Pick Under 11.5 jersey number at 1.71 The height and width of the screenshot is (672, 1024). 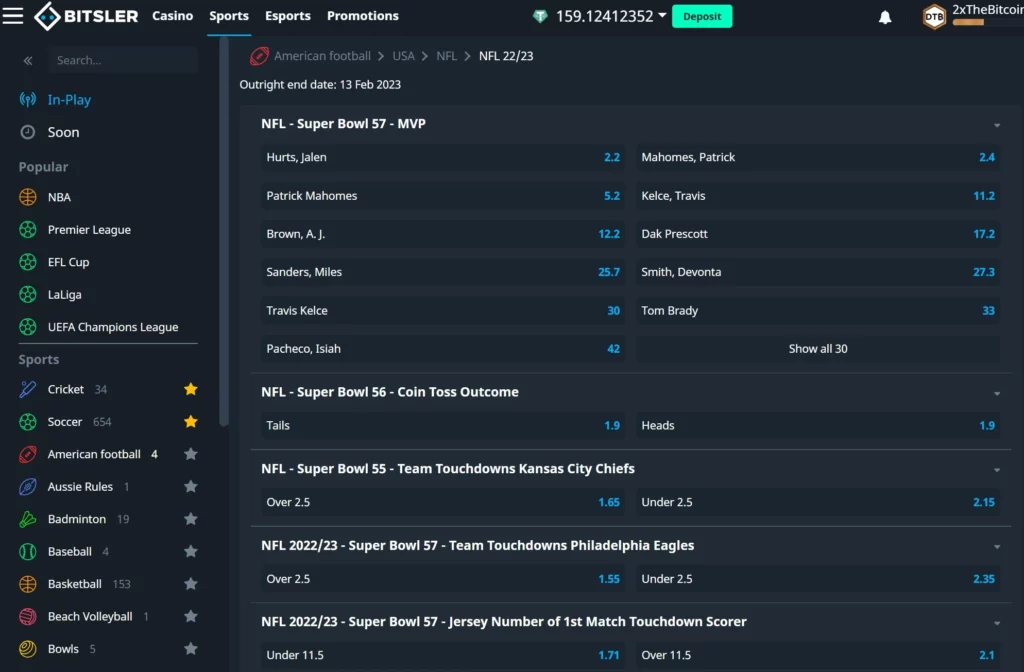click(443, 655)
